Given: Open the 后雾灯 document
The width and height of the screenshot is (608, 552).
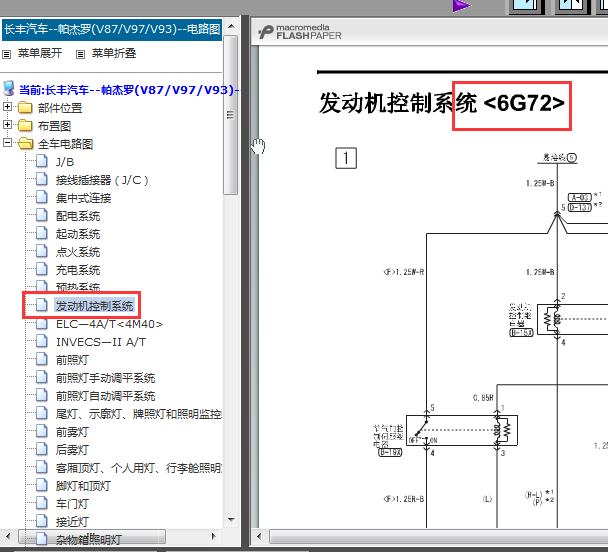Looking at the screenshot, I should click(72, 450).
